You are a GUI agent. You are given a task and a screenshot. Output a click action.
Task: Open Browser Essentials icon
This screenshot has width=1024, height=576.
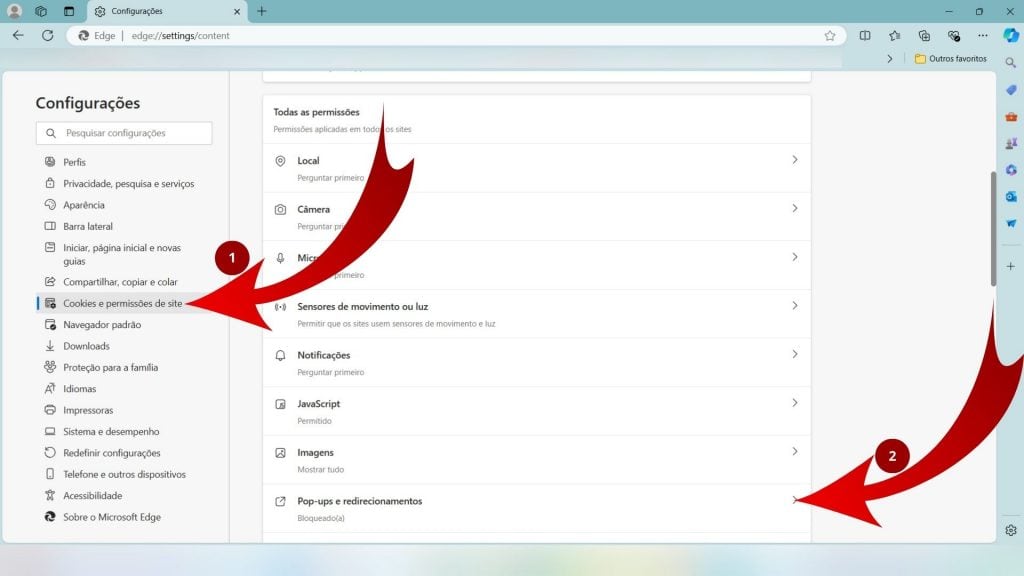coord(954,36)
